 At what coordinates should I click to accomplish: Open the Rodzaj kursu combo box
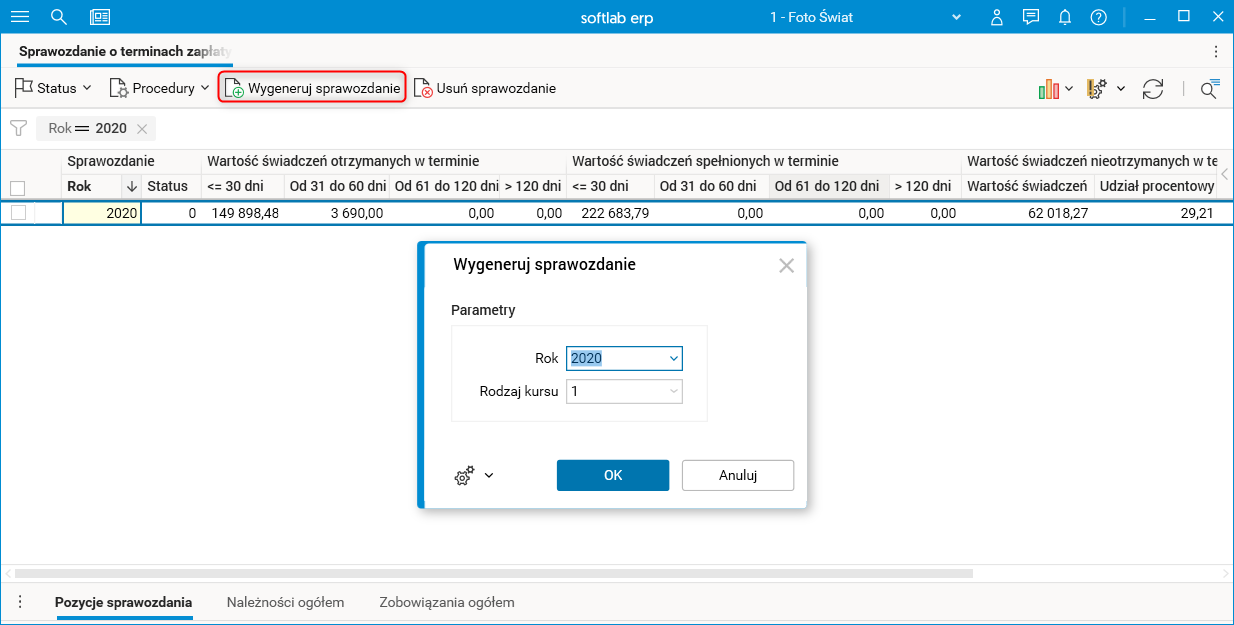673,392
